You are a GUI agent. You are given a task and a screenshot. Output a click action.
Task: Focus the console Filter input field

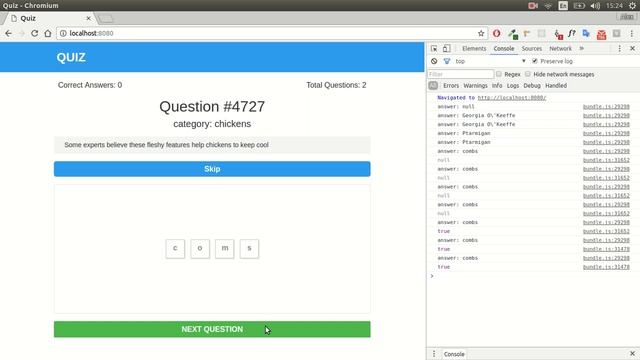click(x=461, y=74)
